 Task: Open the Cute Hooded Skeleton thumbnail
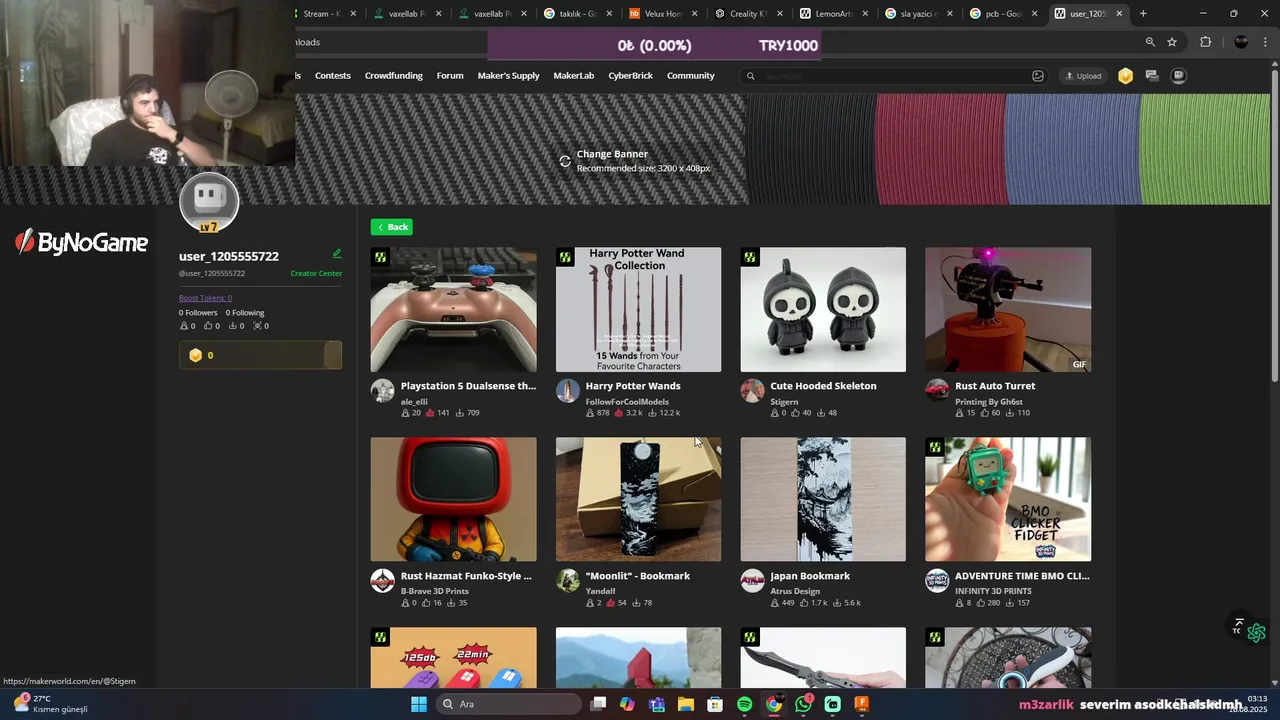[823, 310]
